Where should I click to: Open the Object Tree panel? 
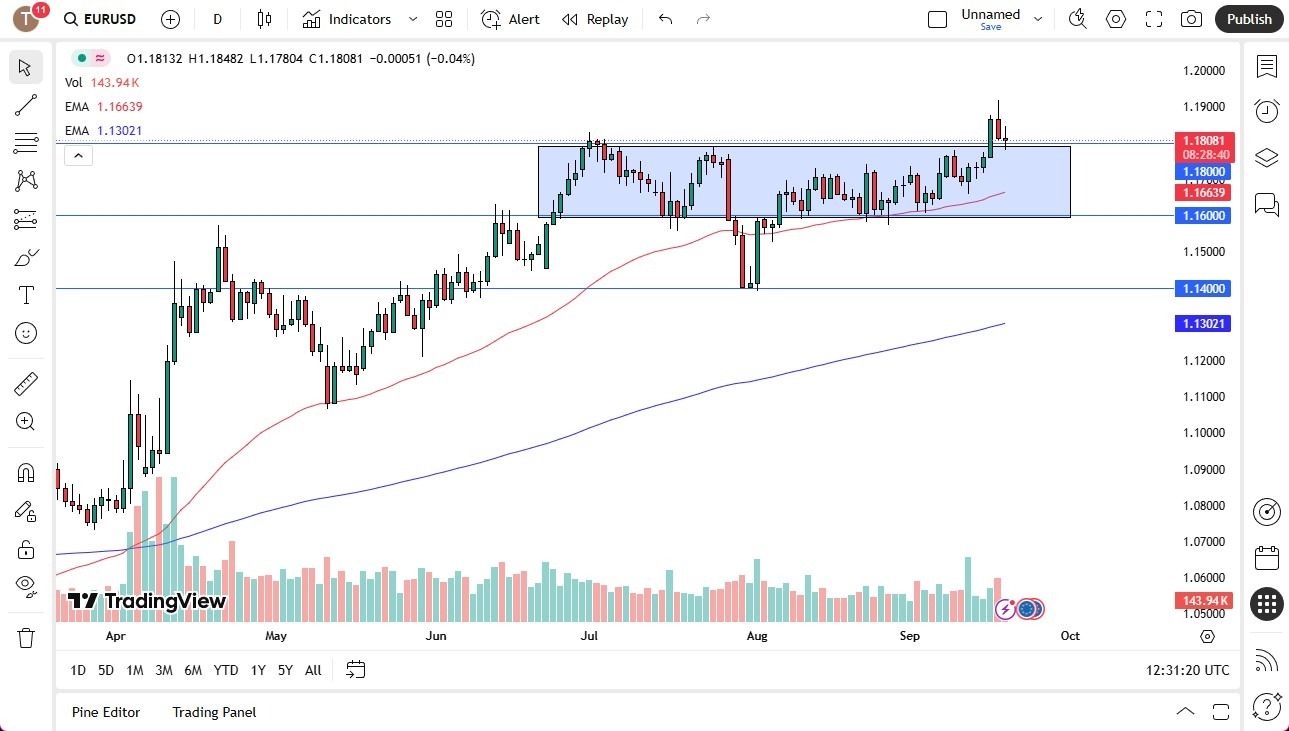[1266, 157]
